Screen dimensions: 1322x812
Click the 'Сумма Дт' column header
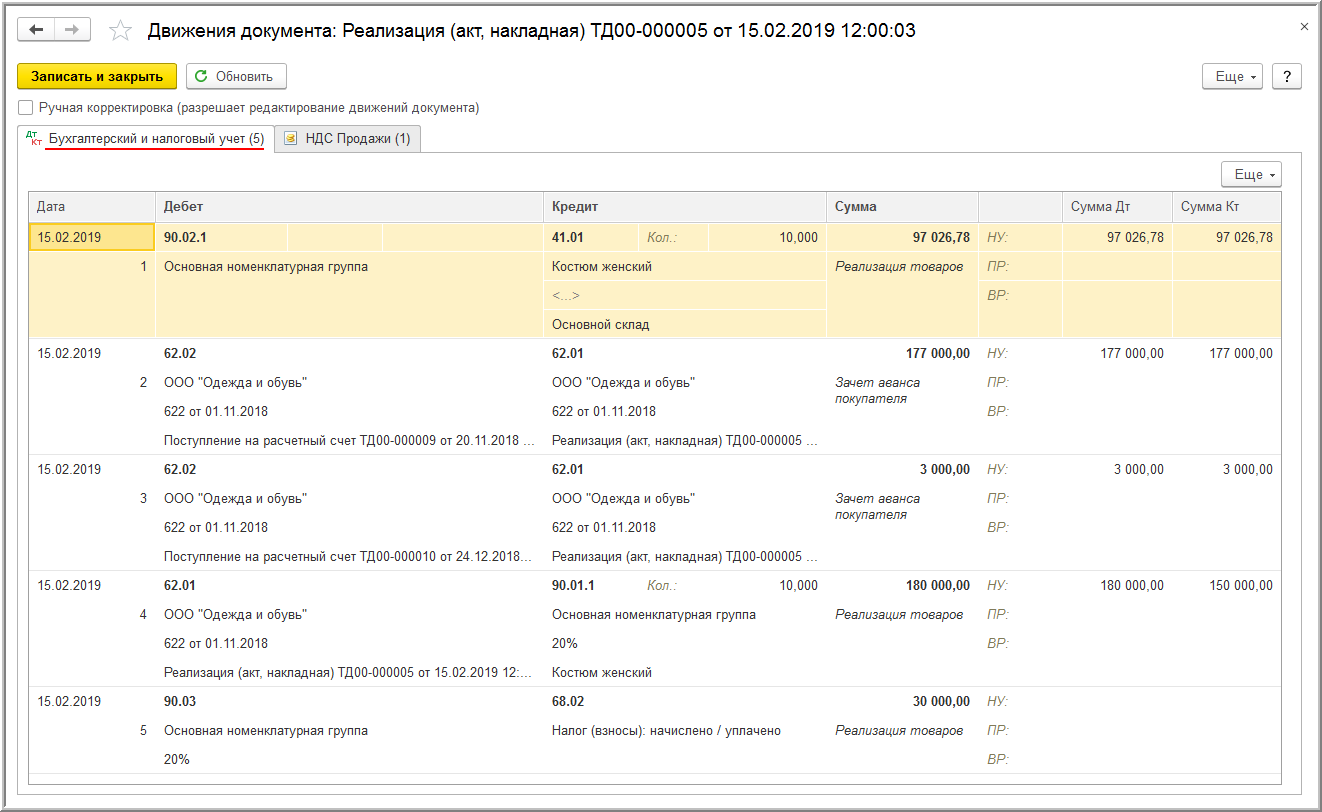click(1117, 207)
